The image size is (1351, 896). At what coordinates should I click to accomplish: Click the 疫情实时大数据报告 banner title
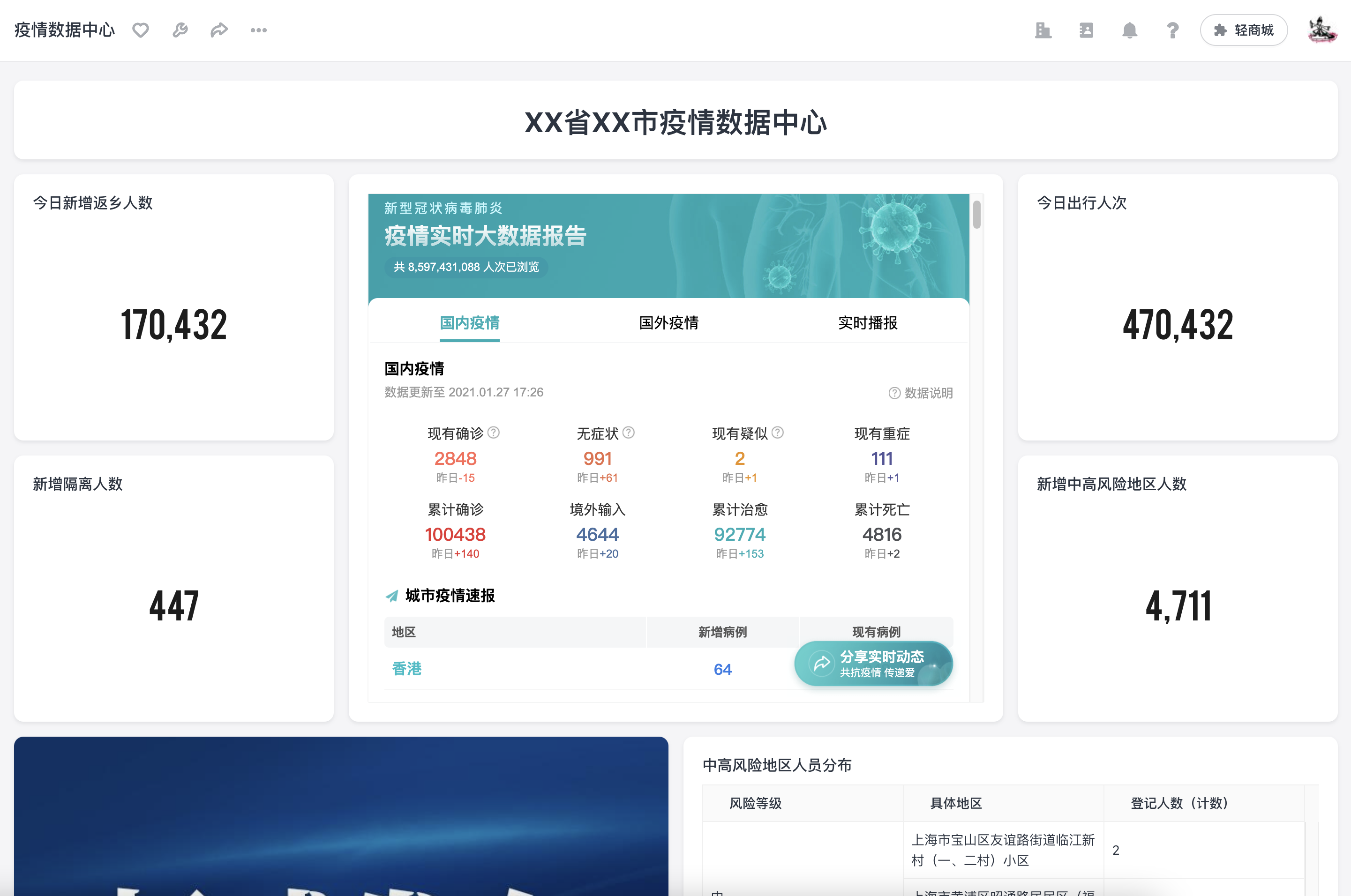[x=485, y=236]
